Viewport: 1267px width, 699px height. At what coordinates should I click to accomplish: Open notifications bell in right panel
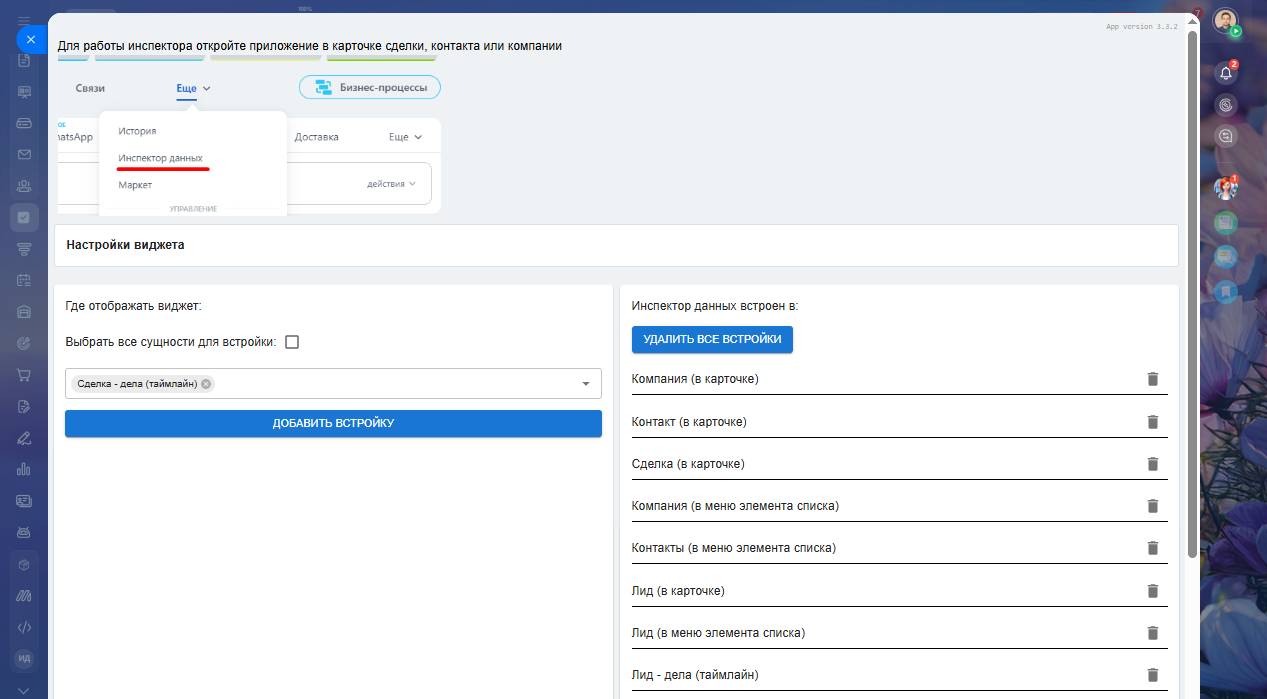point(1226,73)
